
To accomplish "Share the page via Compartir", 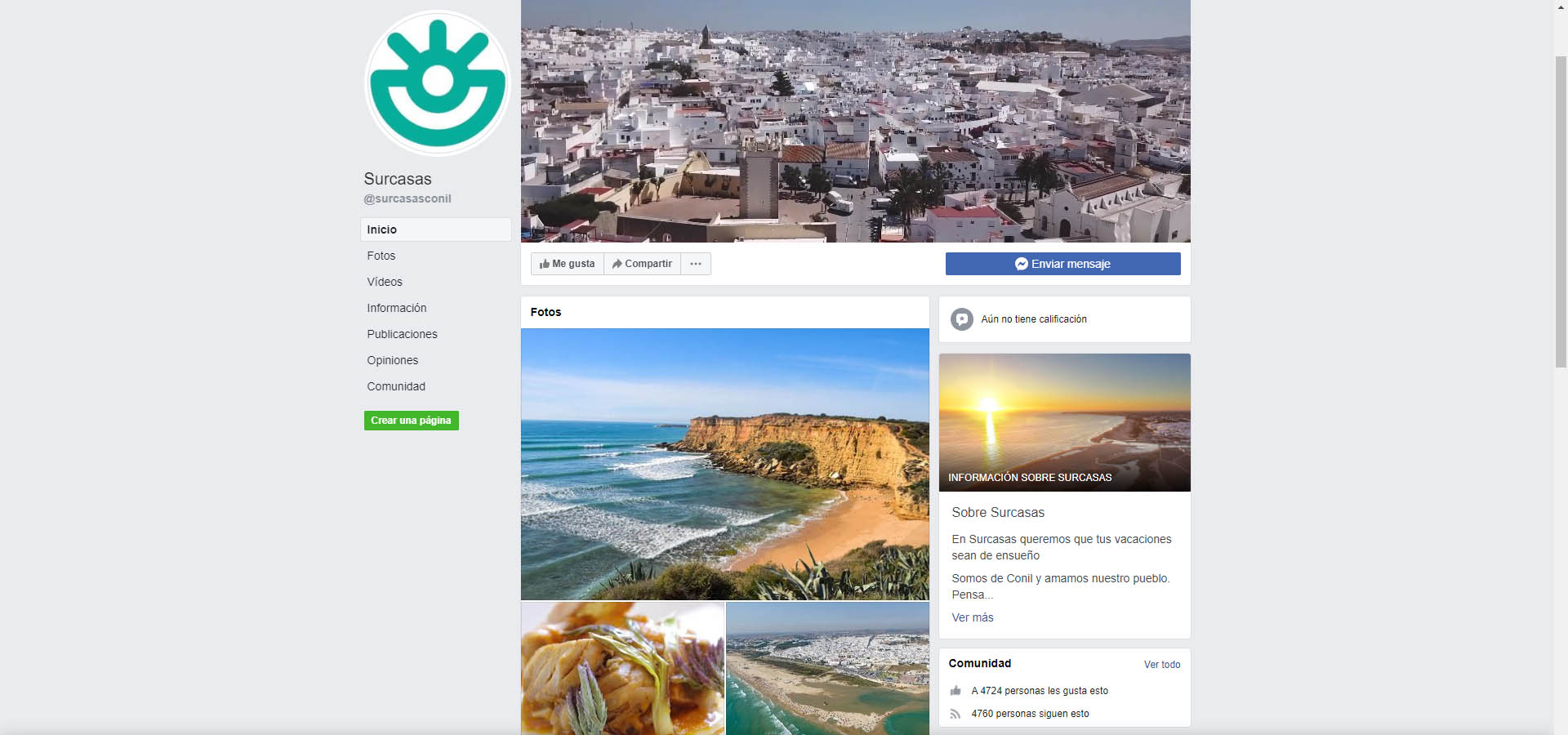I will point(642,264).
